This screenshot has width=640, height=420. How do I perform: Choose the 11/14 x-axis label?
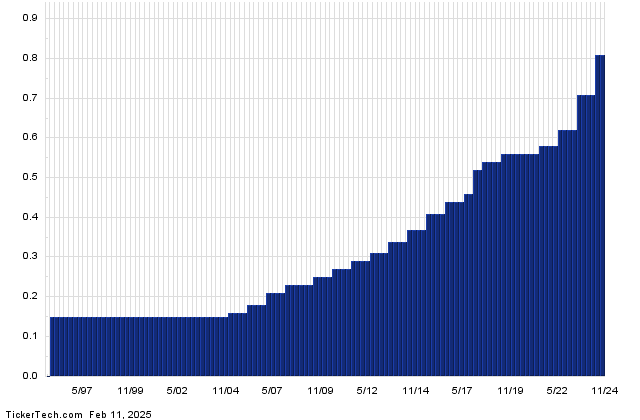click(x=415, y=390)
